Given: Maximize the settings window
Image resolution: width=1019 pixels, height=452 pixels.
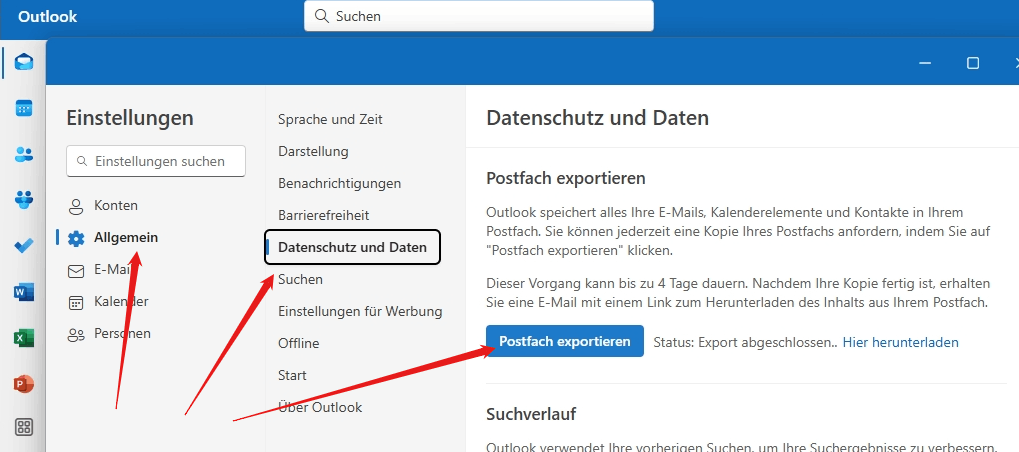Looking at the screenshot, I should click(973, 62).
